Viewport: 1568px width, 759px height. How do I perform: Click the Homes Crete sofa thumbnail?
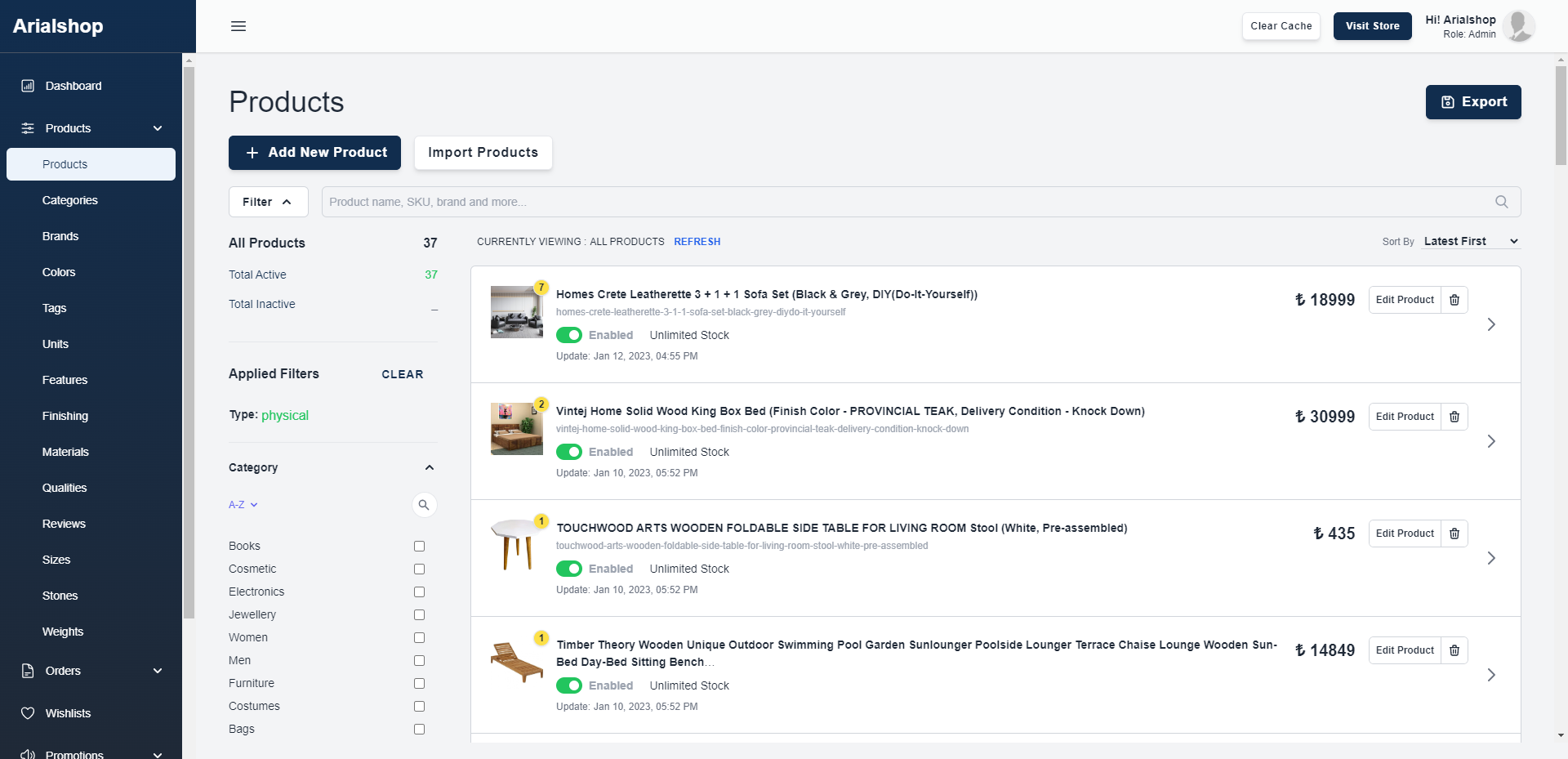[517, 312]
